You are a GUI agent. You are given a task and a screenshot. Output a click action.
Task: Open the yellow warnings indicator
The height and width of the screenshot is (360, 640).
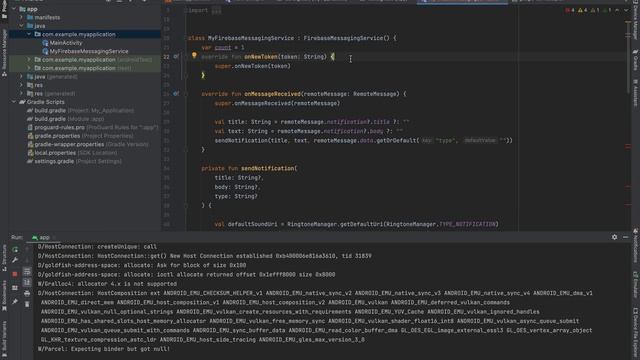pos(582,10)
